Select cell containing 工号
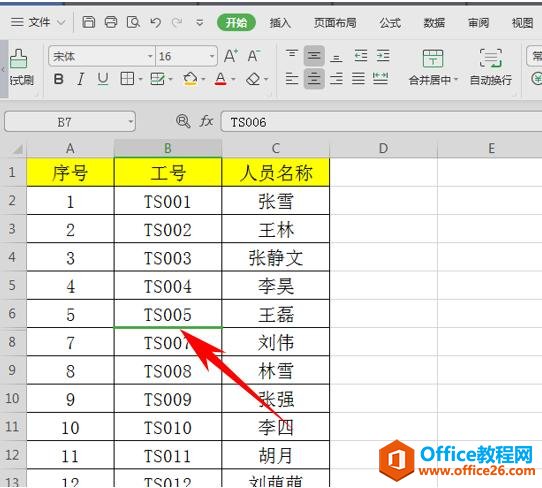Image resolution: width=542 pixels, height=488 pixels. click(x=168, y=172)
